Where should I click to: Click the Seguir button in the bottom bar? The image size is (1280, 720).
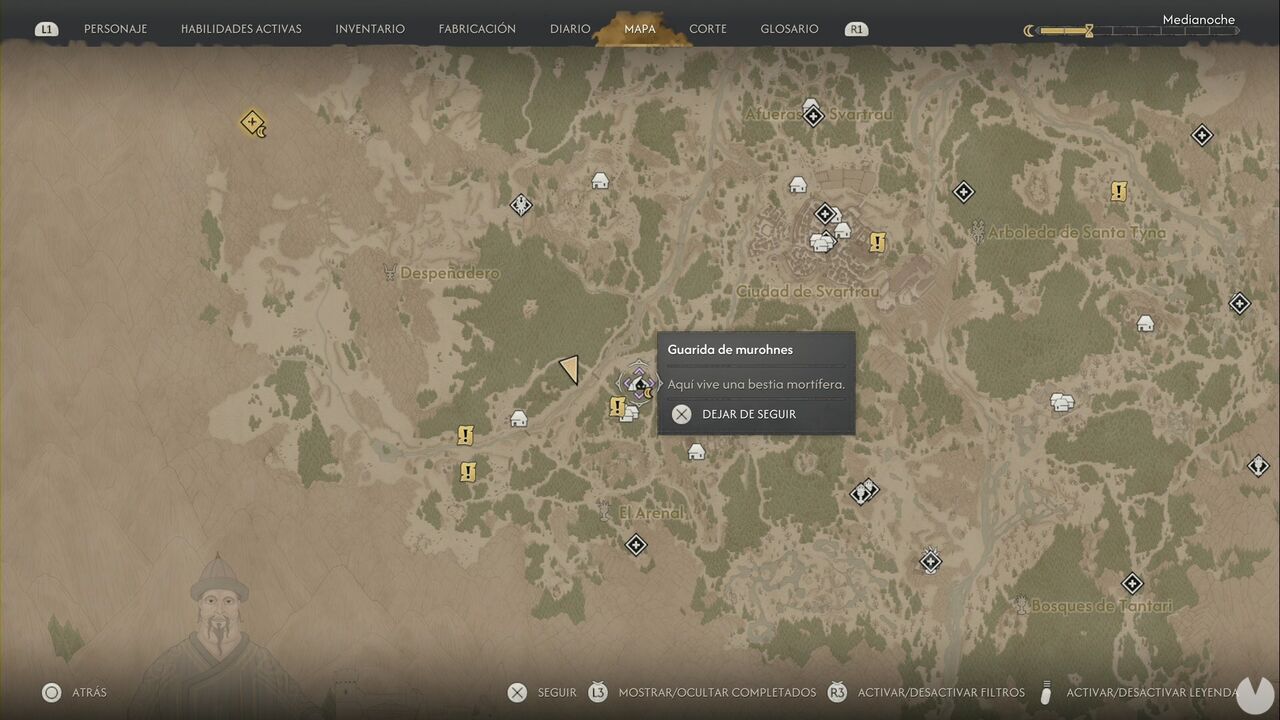point(542,692)
